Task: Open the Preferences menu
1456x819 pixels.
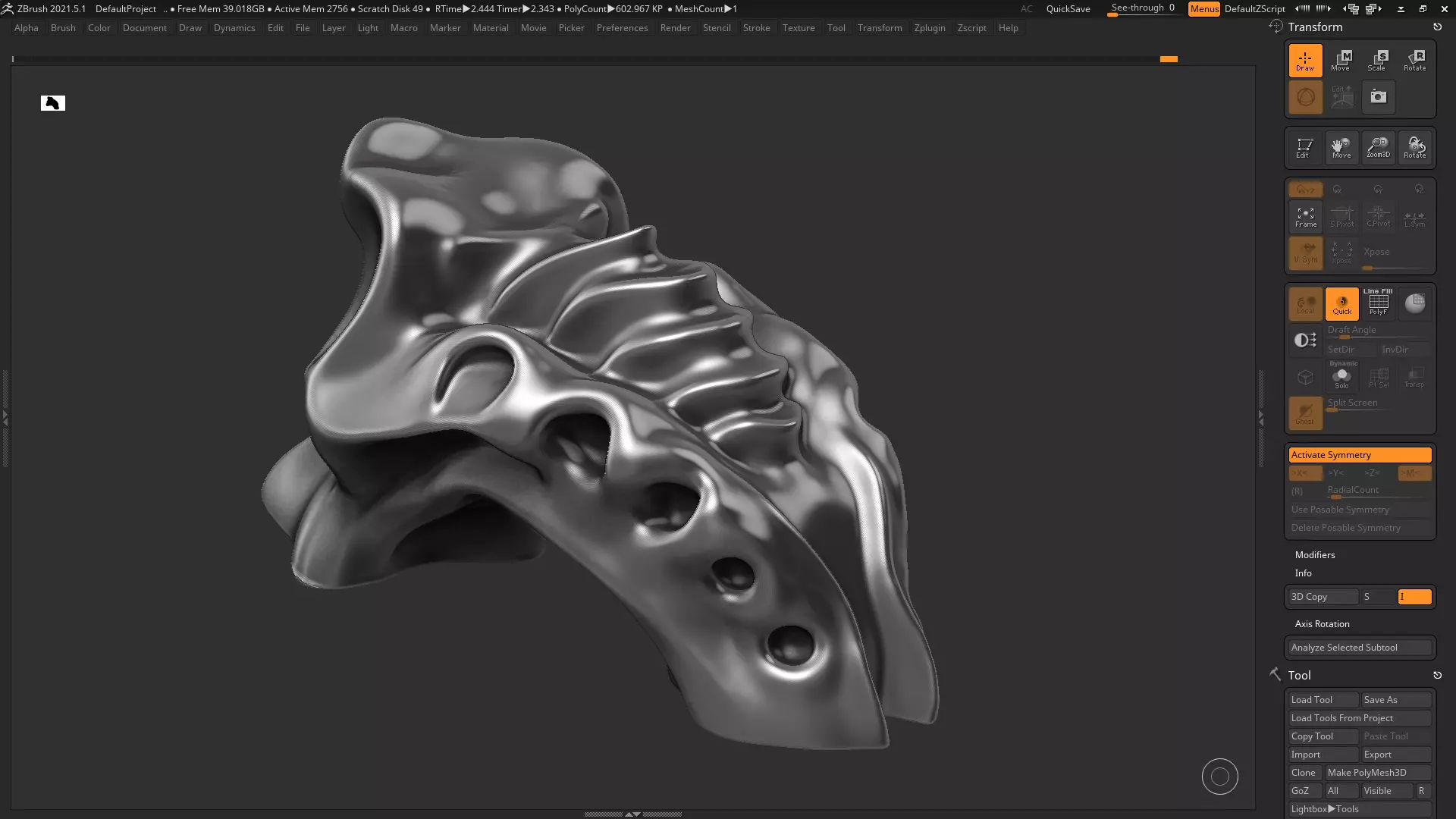Action: [x=622, y=28]
